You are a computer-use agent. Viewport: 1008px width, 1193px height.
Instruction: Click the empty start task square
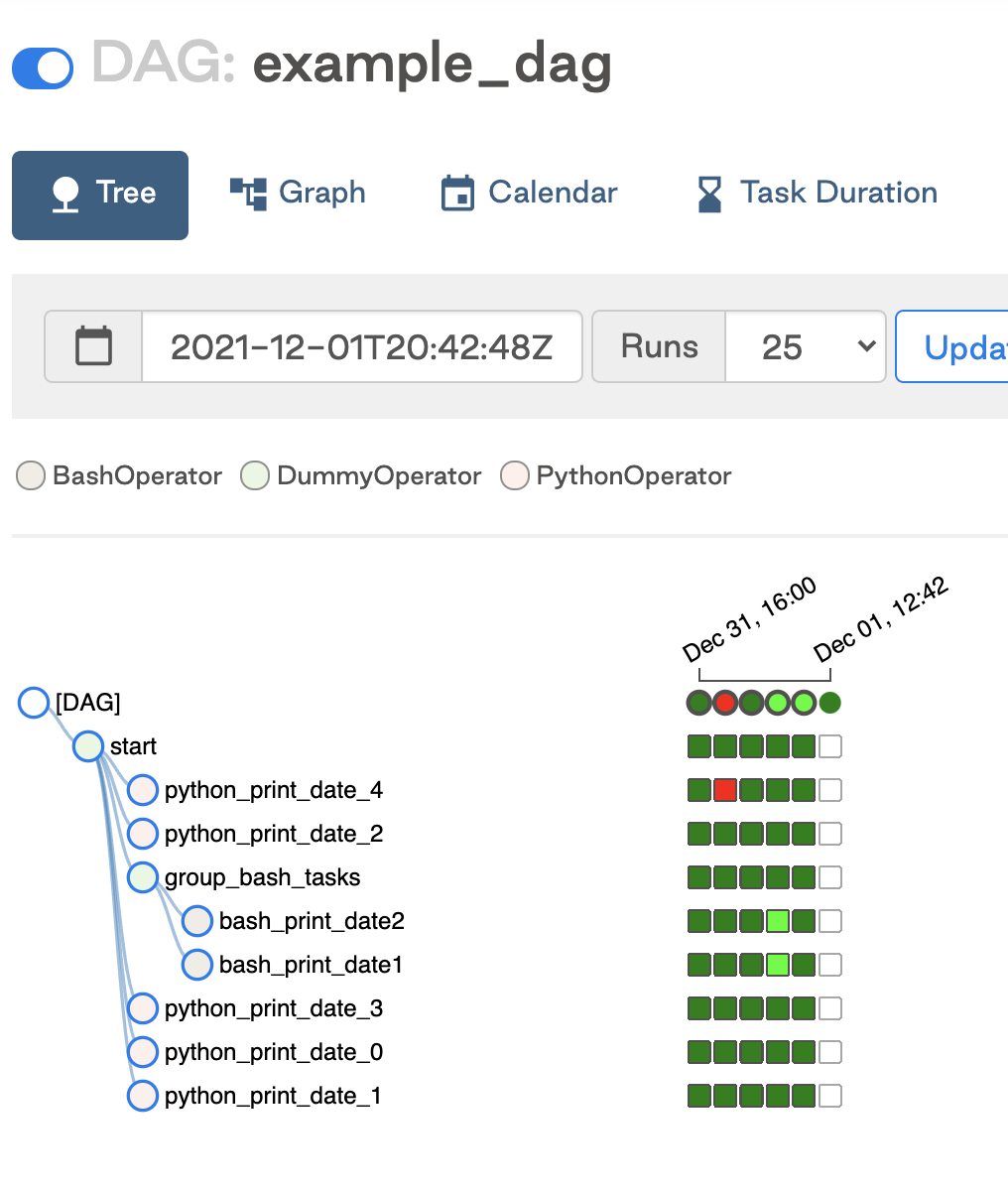[x=830, y=746]
